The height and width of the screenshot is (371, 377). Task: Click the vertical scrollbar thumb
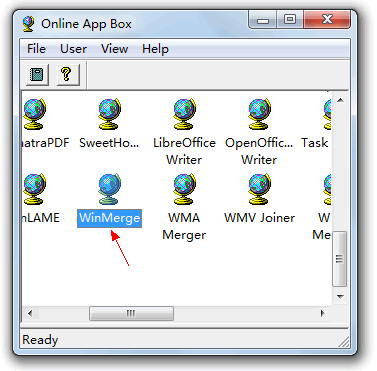pyautogui.click(x=340, y=259)
